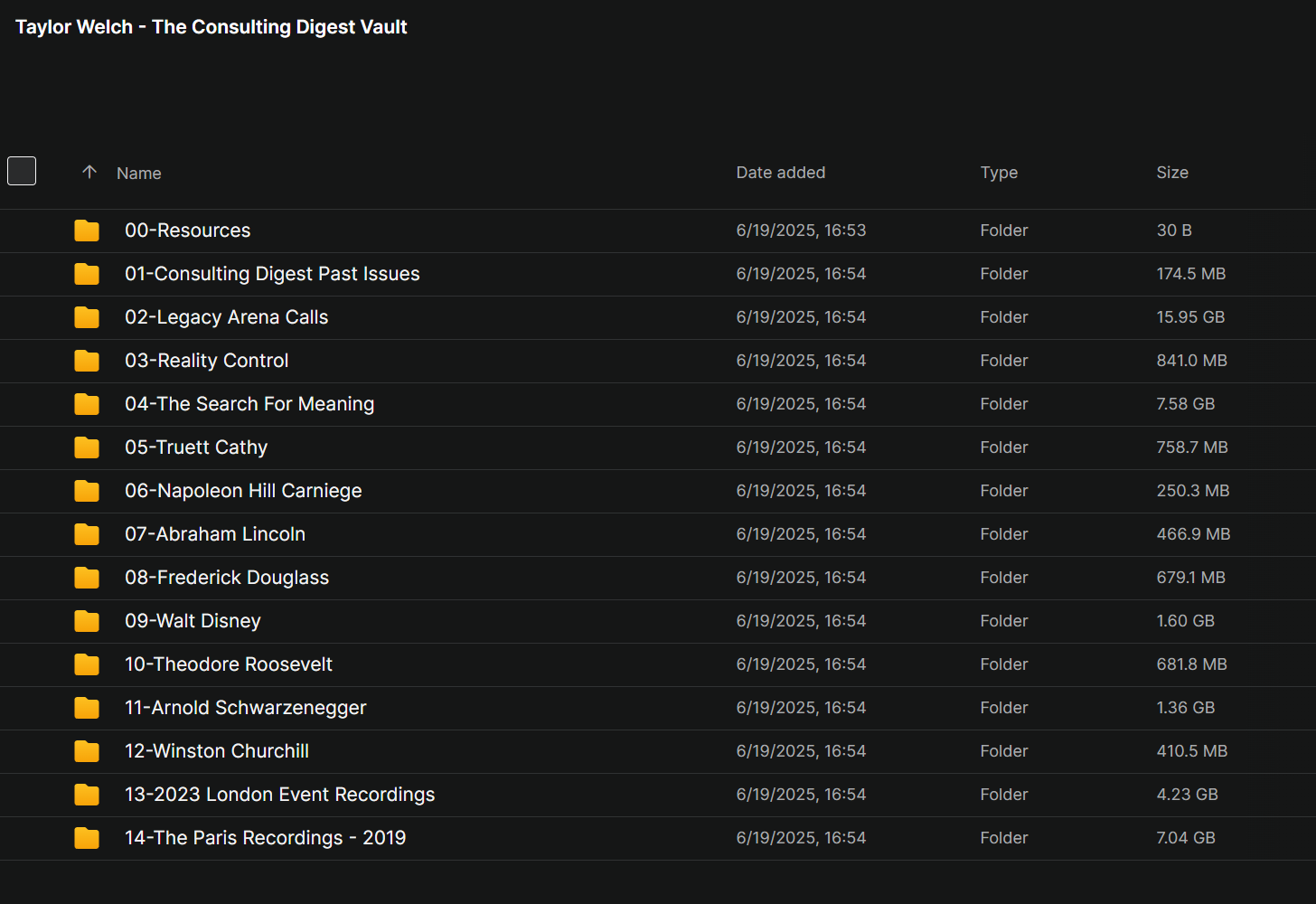Click the 174.5 MB size value
This screenshot has width=1316, height=904.
point(1191,274)
